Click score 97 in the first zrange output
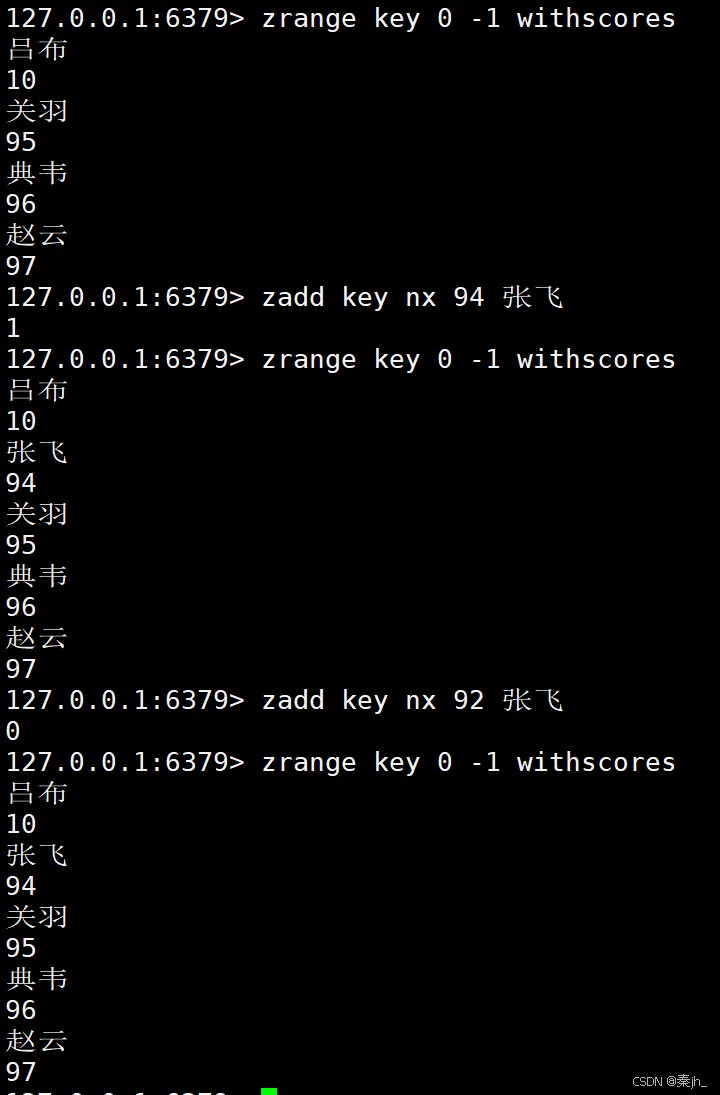 pyautogui.click(x=21, y=266)
